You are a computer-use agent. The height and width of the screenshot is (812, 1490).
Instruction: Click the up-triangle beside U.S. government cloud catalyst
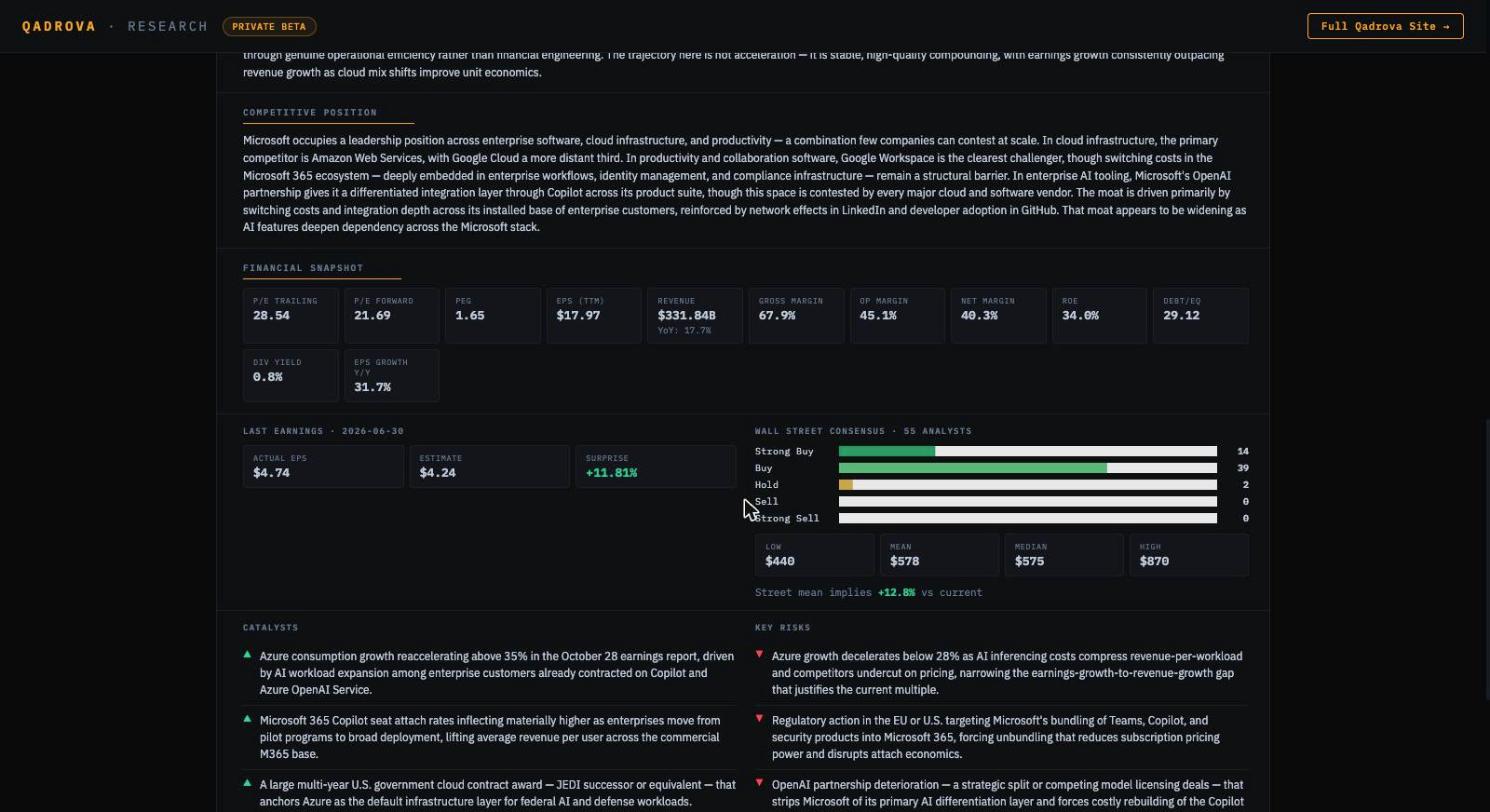click(247, 783)
